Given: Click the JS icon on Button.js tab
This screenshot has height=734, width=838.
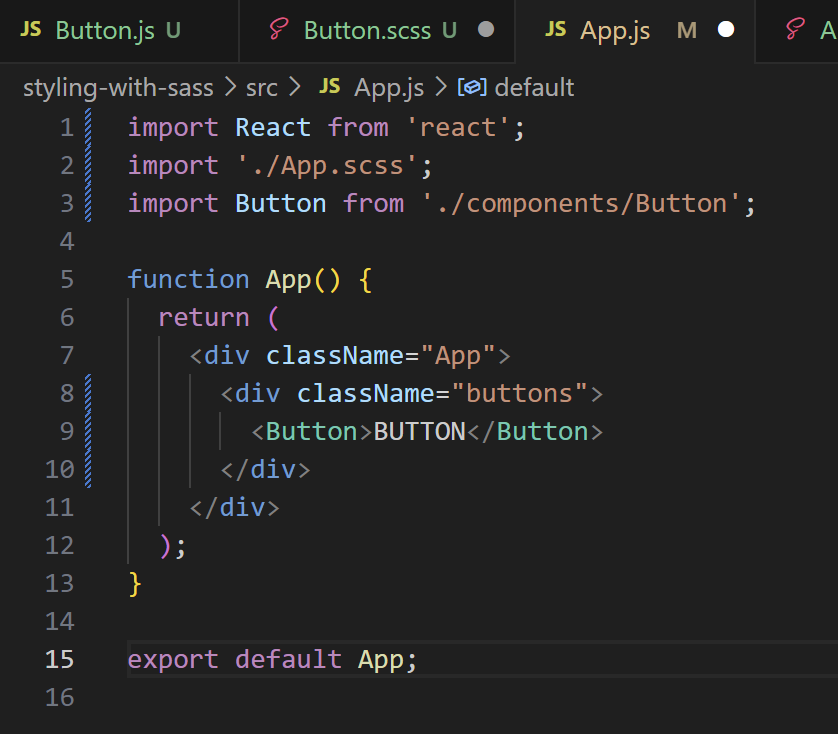Looking at the screenshot, I should coord(30,29).
